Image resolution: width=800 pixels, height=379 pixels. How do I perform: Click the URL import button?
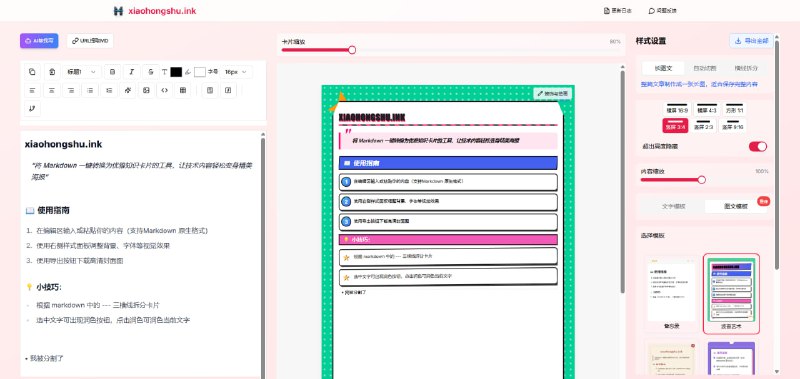(x=90, y=41)
